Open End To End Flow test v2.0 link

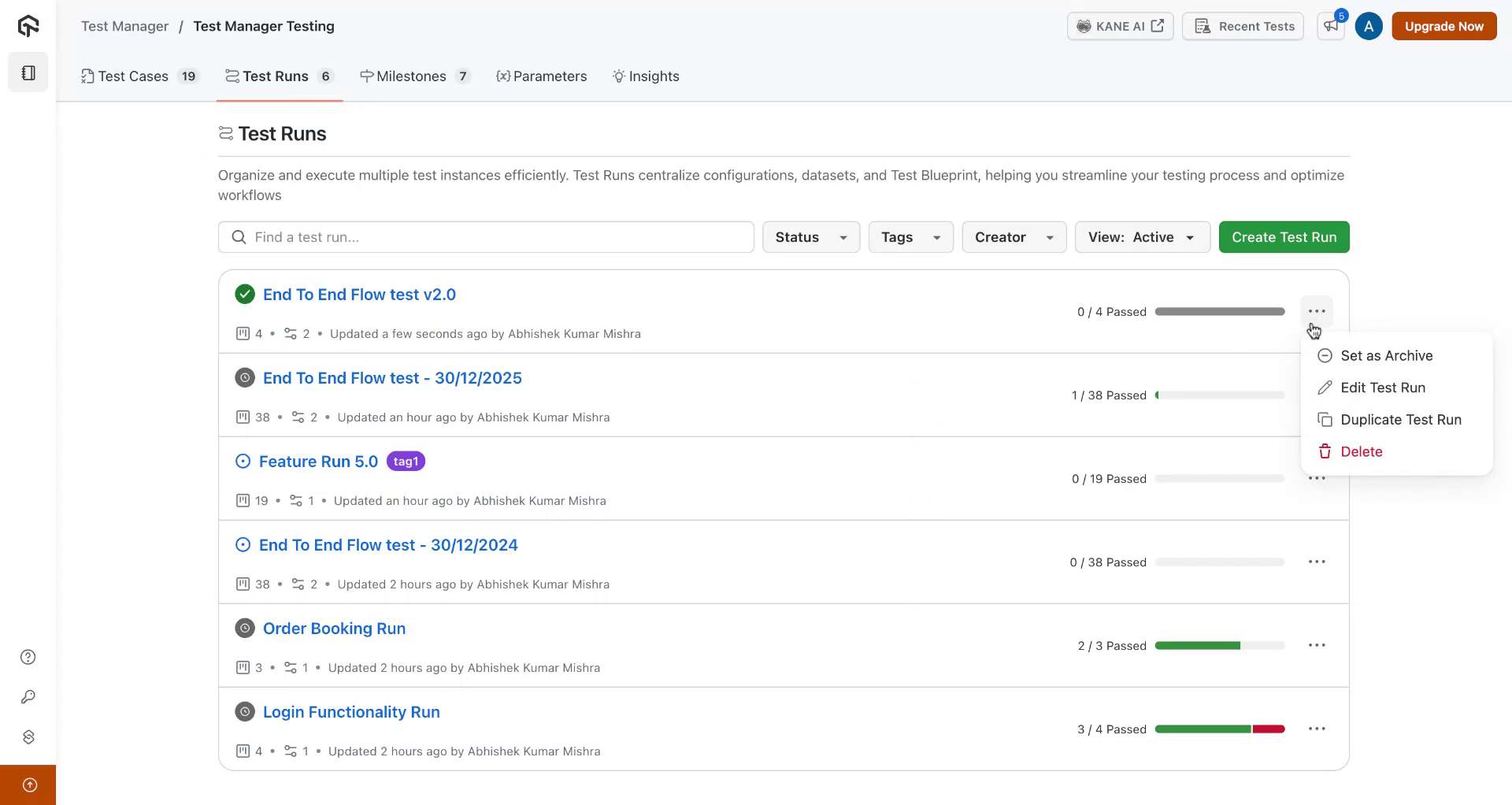pos(359,295)
